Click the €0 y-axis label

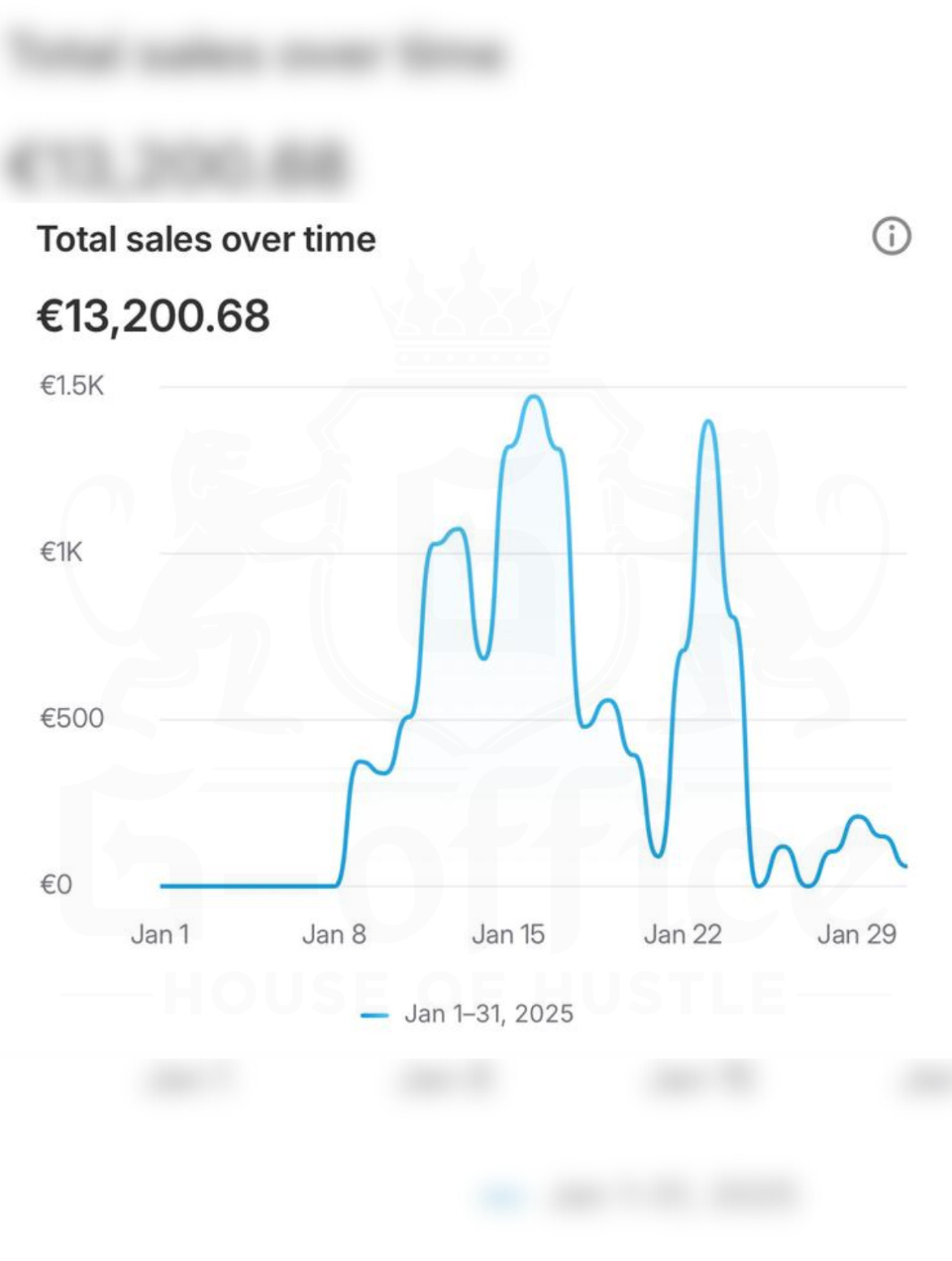[x=56, y=884]
